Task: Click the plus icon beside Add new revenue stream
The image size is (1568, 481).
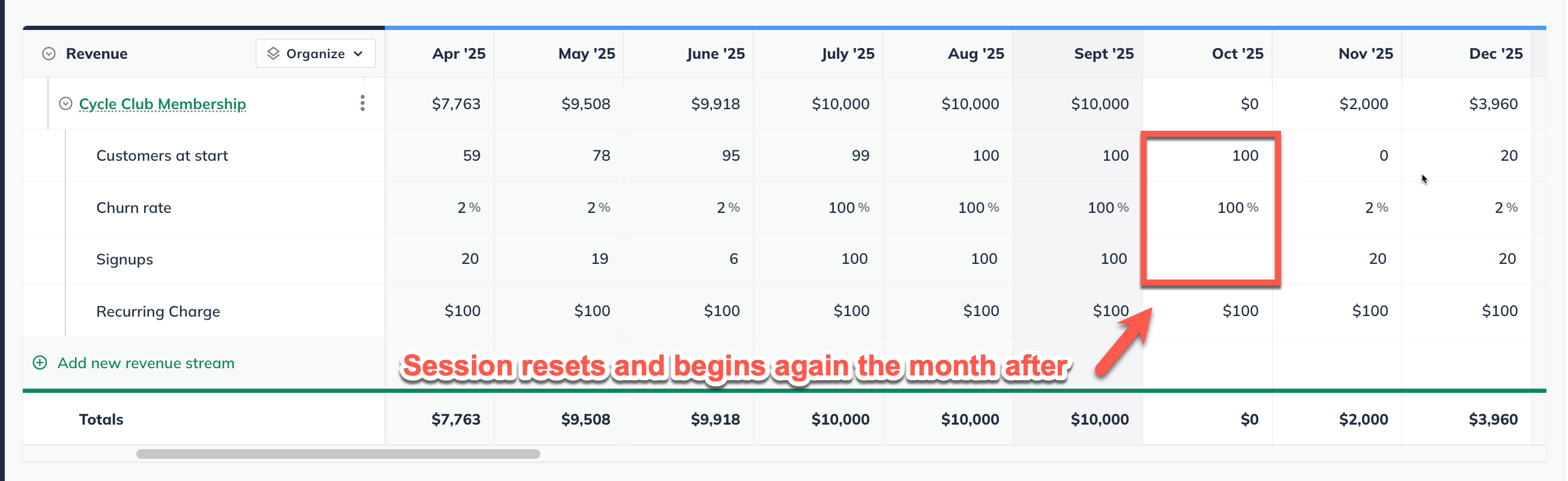Action: tap(39, 363)
